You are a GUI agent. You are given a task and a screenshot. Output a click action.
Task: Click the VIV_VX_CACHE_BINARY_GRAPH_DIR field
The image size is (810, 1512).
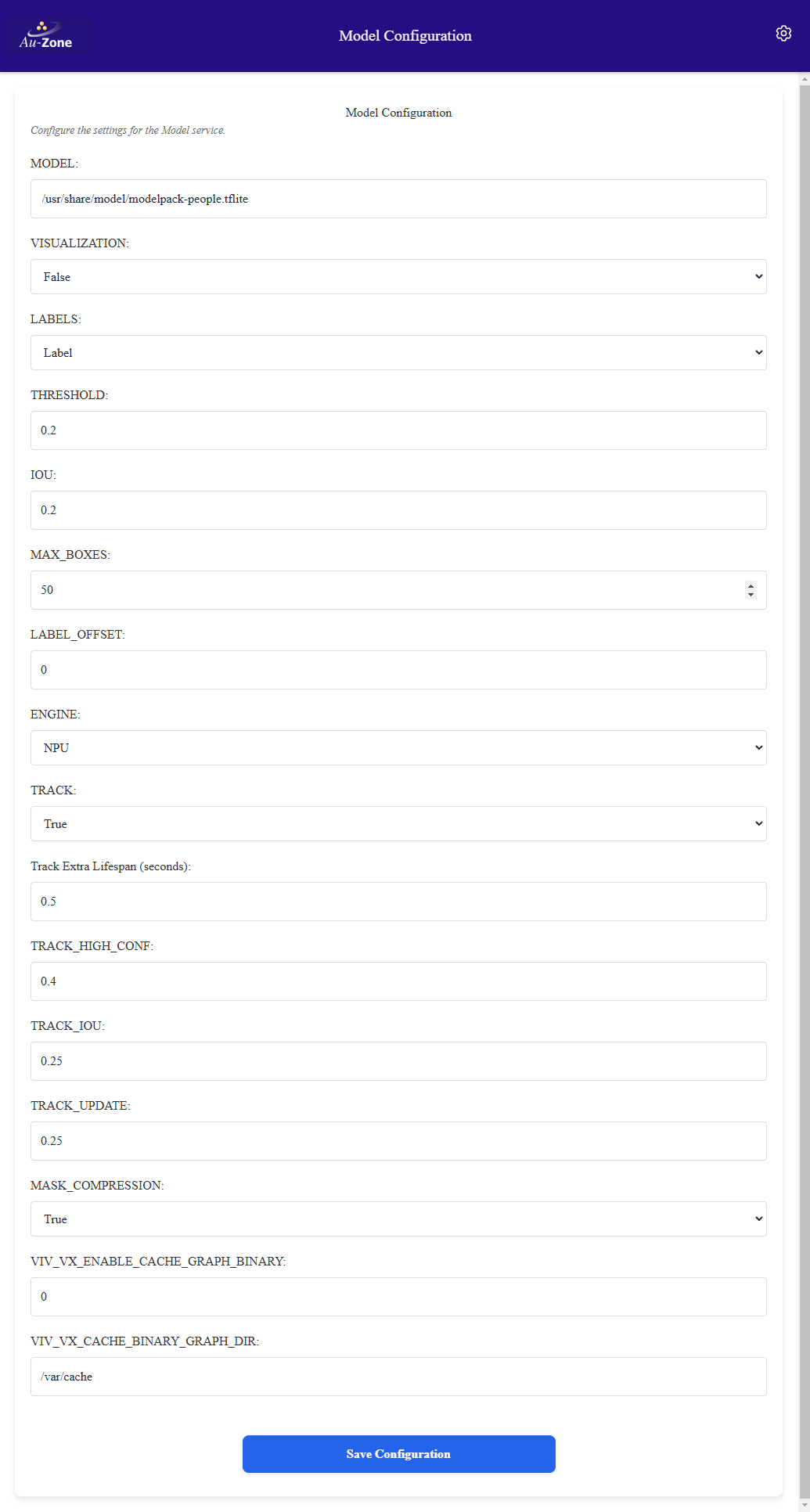pos(398,1377)
